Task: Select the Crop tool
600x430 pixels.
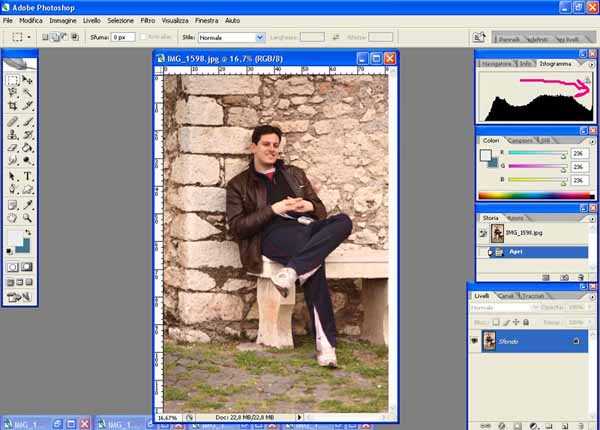Action: (x=13, y=105)
